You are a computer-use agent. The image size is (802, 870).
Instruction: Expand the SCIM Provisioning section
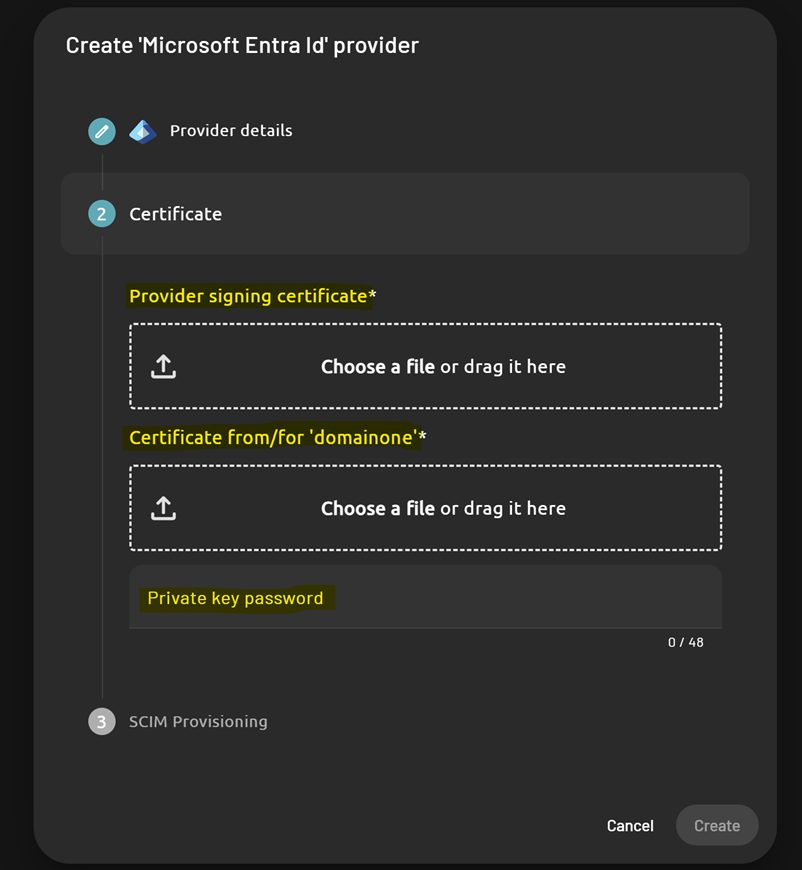coord(197,721)
